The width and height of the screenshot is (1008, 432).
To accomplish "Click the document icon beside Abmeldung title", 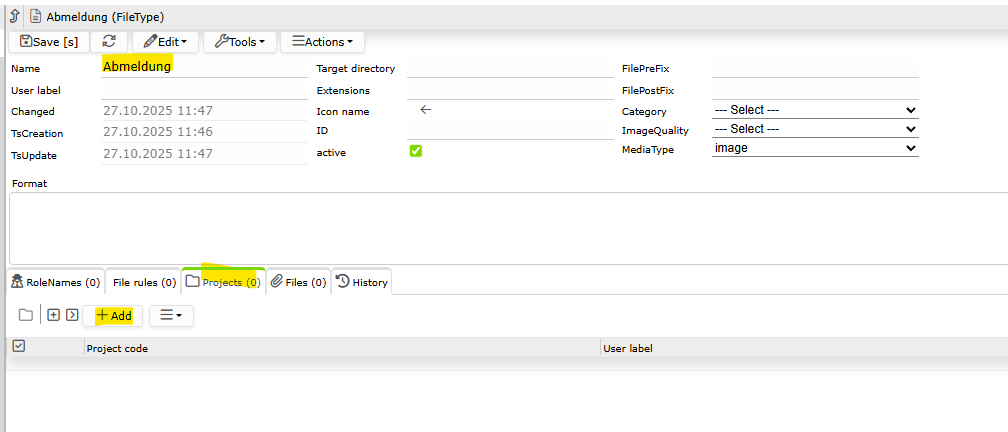I will point(35,17).
